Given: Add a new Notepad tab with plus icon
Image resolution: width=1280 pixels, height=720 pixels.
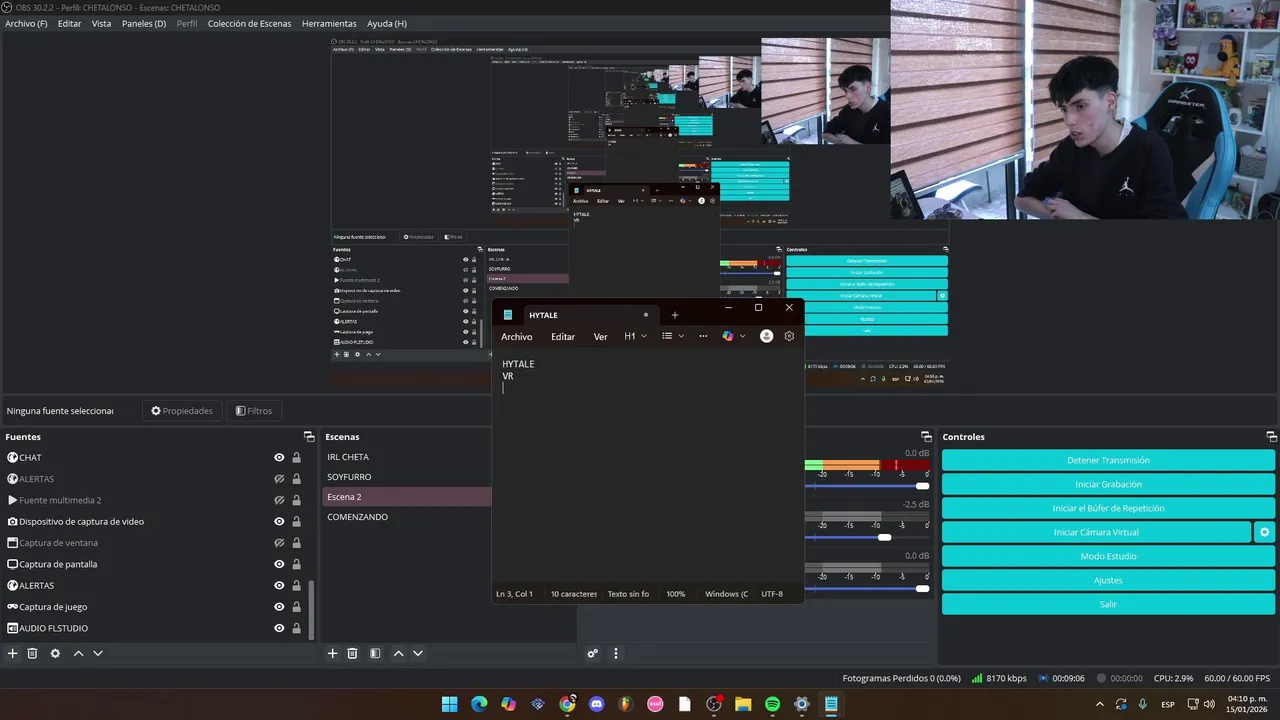Looking at the screenshot, I should coord(674,315).
